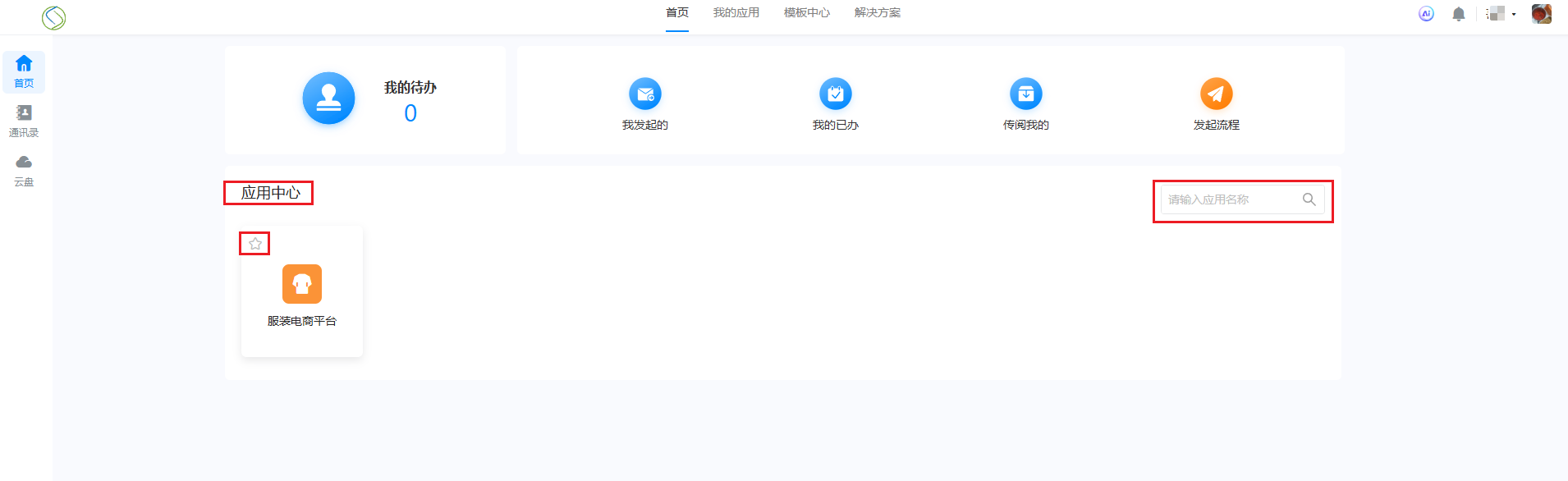
Task: Click the 我发起的 mail icon
Action: [x=644, y=94]
